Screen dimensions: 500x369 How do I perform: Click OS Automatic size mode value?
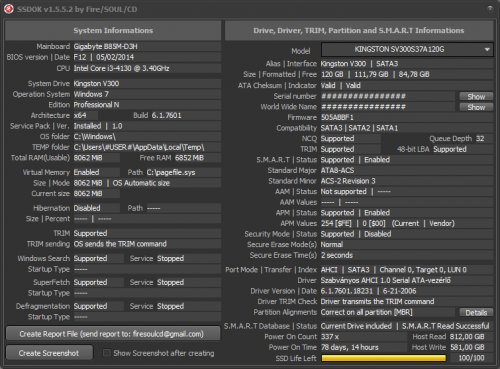pyautogui.click(x=141, y=183)
